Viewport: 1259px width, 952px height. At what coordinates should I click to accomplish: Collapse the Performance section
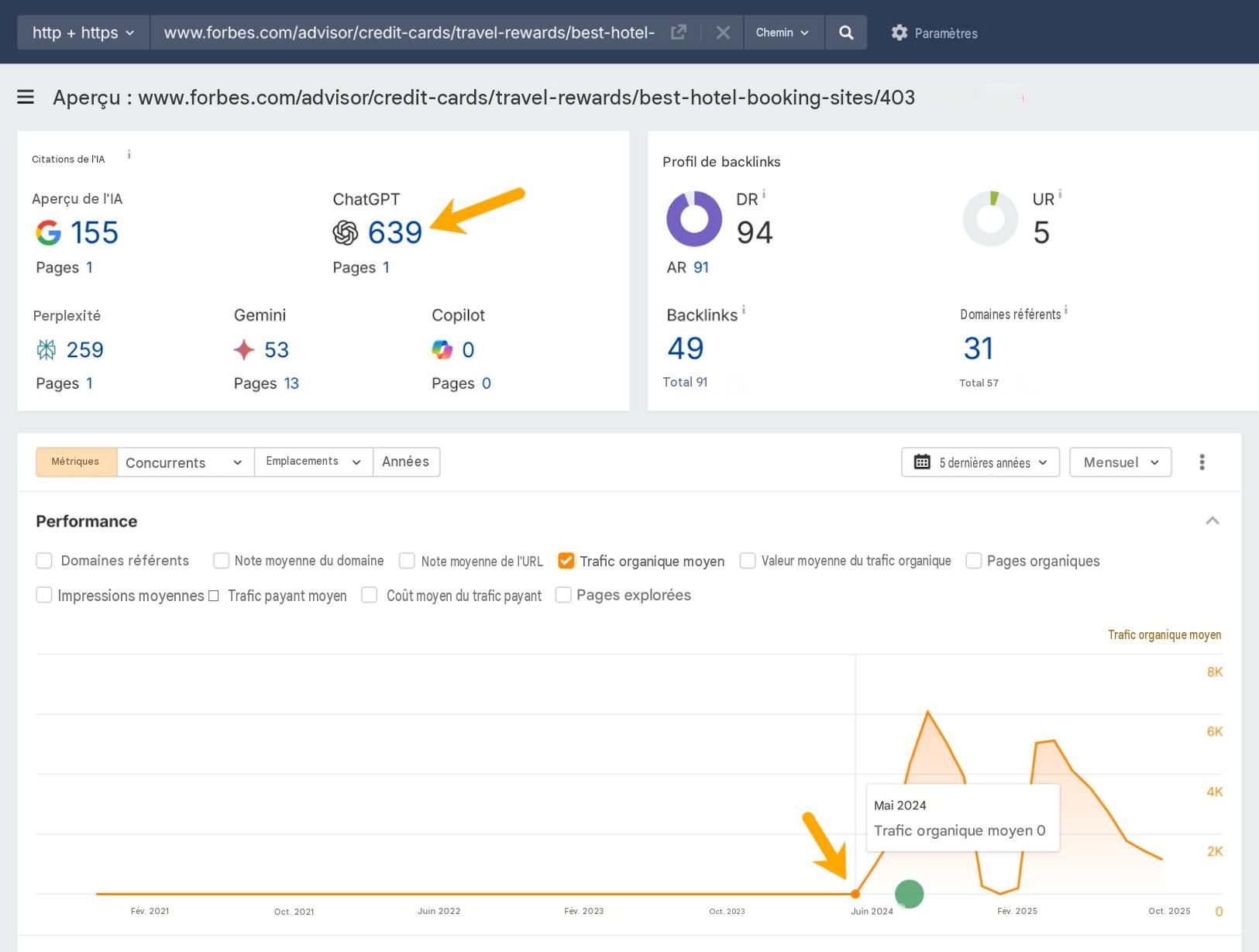[x=1213, y=521]
